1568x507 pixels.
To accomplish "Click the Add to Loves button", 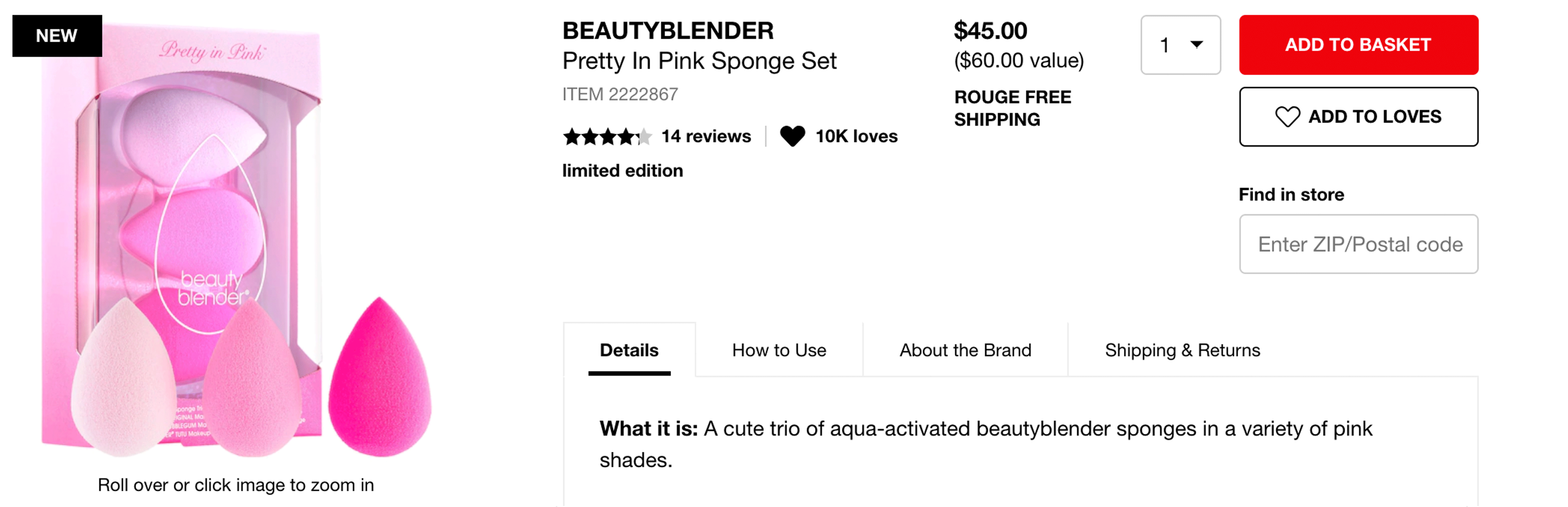I will [x=1358, y=116].
